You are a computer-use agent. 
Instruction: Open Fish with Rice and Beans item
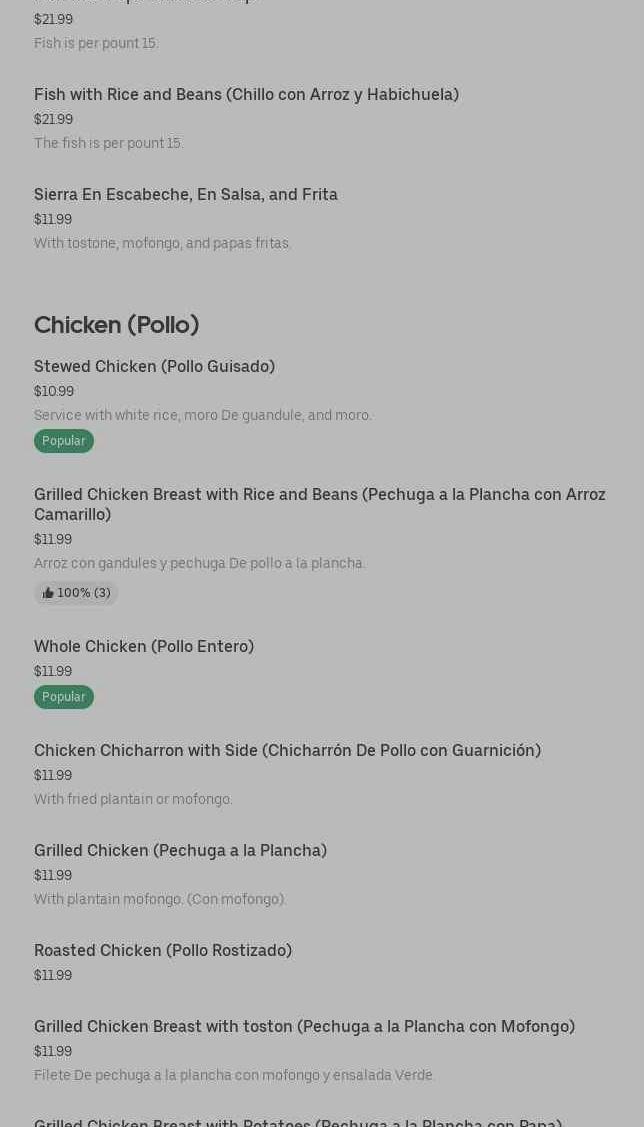tap(246, 94)
